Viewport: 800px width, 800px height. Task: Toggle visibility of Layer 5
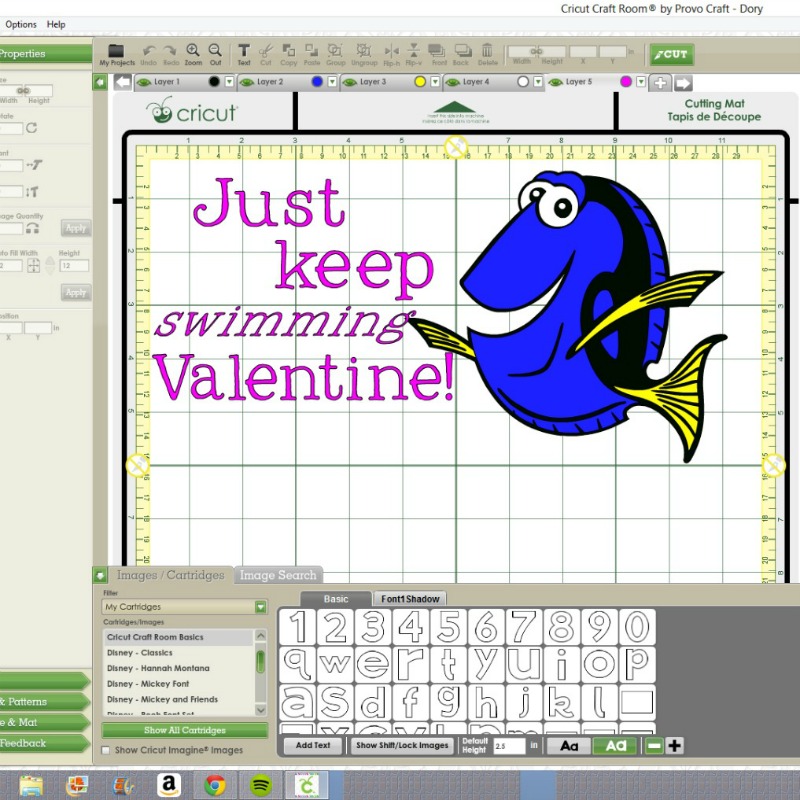[x=555, y=82]
